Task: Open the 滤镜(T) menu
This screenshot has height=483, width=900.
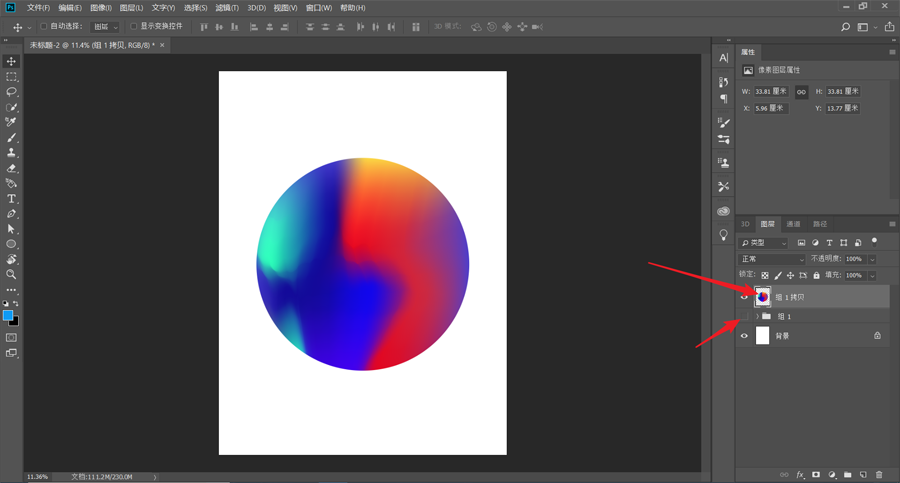Action: tap(227, 8)
